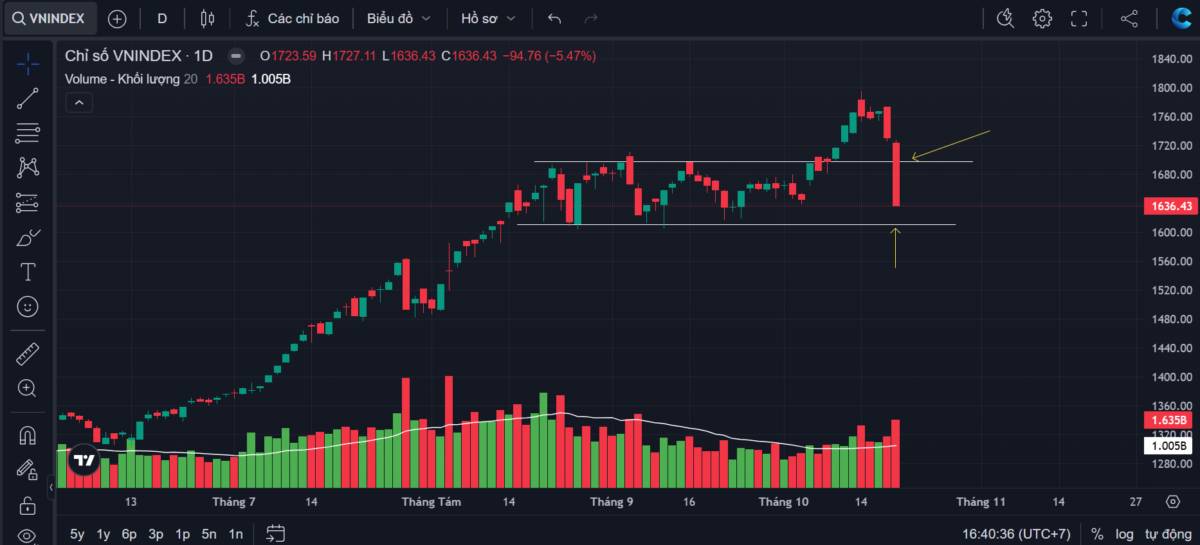This screenshot has width=1200, height=545.
Task: Select the text annotation tool
Action: [27, 272]
